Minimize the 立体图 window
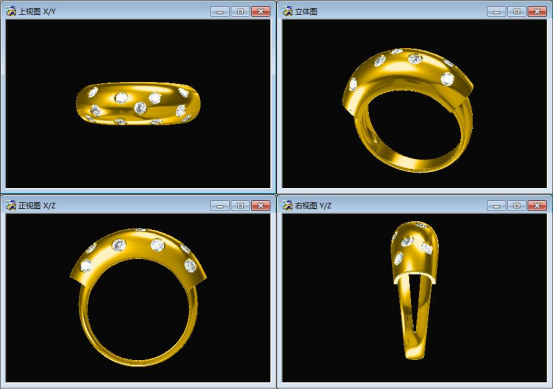553x390 pixels. click(x=496, y=11)
